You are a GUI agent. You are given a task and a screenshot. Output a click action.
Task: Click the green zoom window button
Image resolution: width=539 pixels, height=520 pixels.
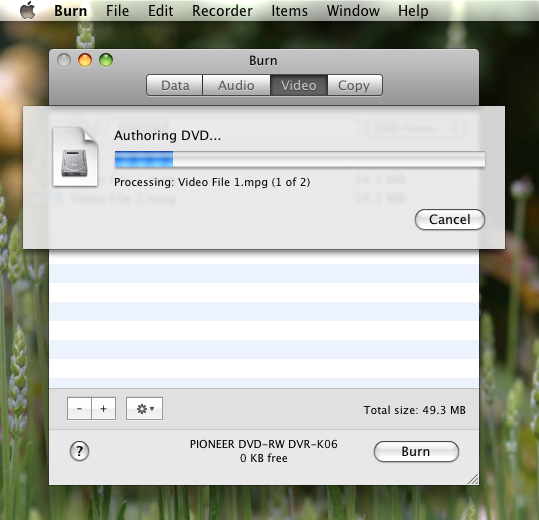106,60
